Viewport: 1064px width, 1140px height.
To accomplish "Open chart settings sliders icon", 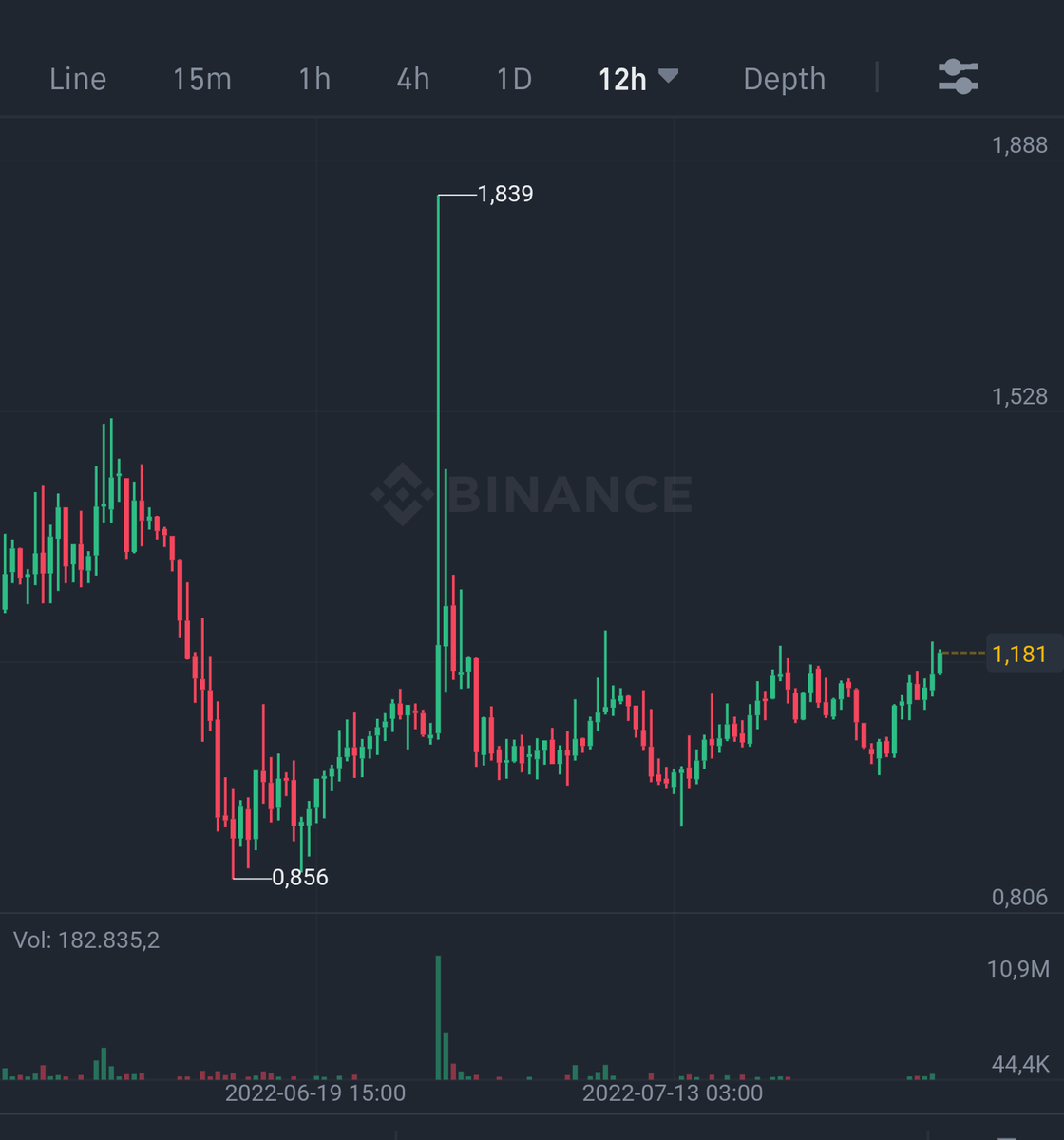I will point(958,77).
